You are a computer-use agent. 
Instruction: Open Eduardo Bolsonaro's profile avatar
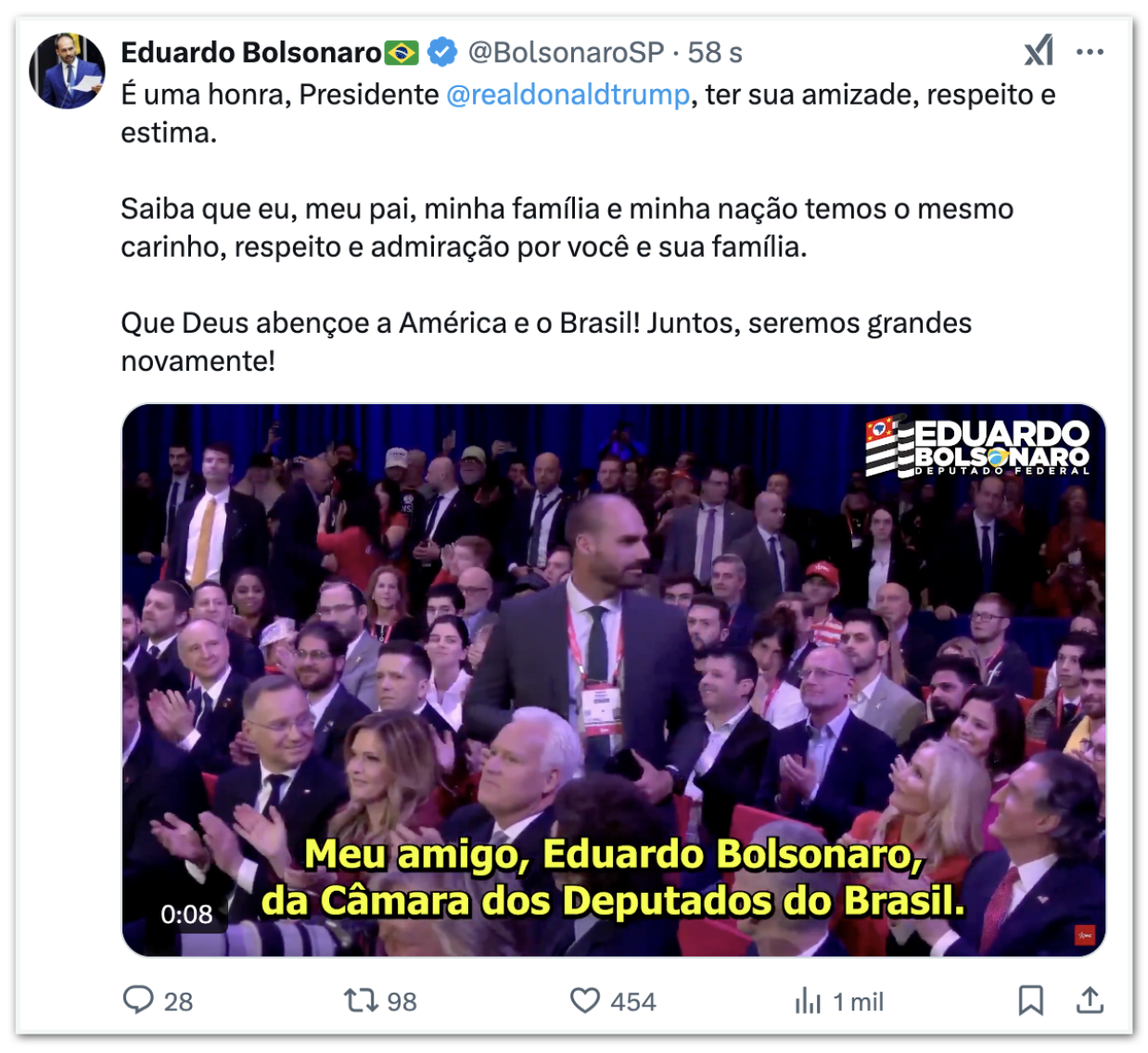click(x=68, y=71)
